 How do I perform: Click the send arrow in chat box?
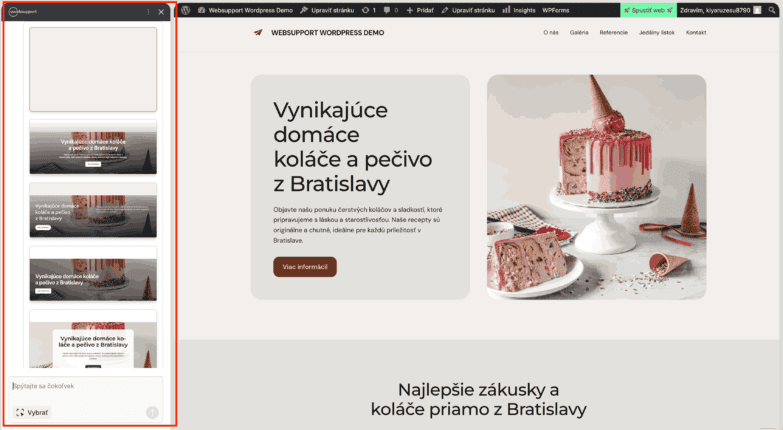pos(152,412)
